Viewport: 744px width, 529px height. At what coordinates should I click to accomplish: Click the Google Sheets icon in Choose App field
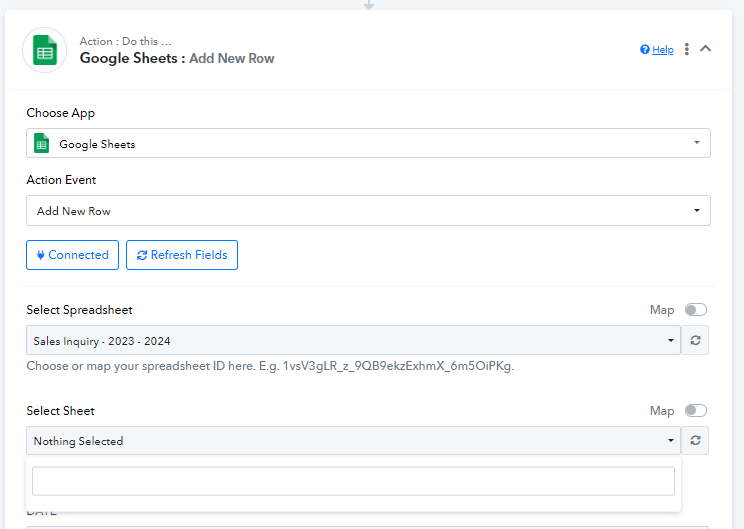point(42,143)
